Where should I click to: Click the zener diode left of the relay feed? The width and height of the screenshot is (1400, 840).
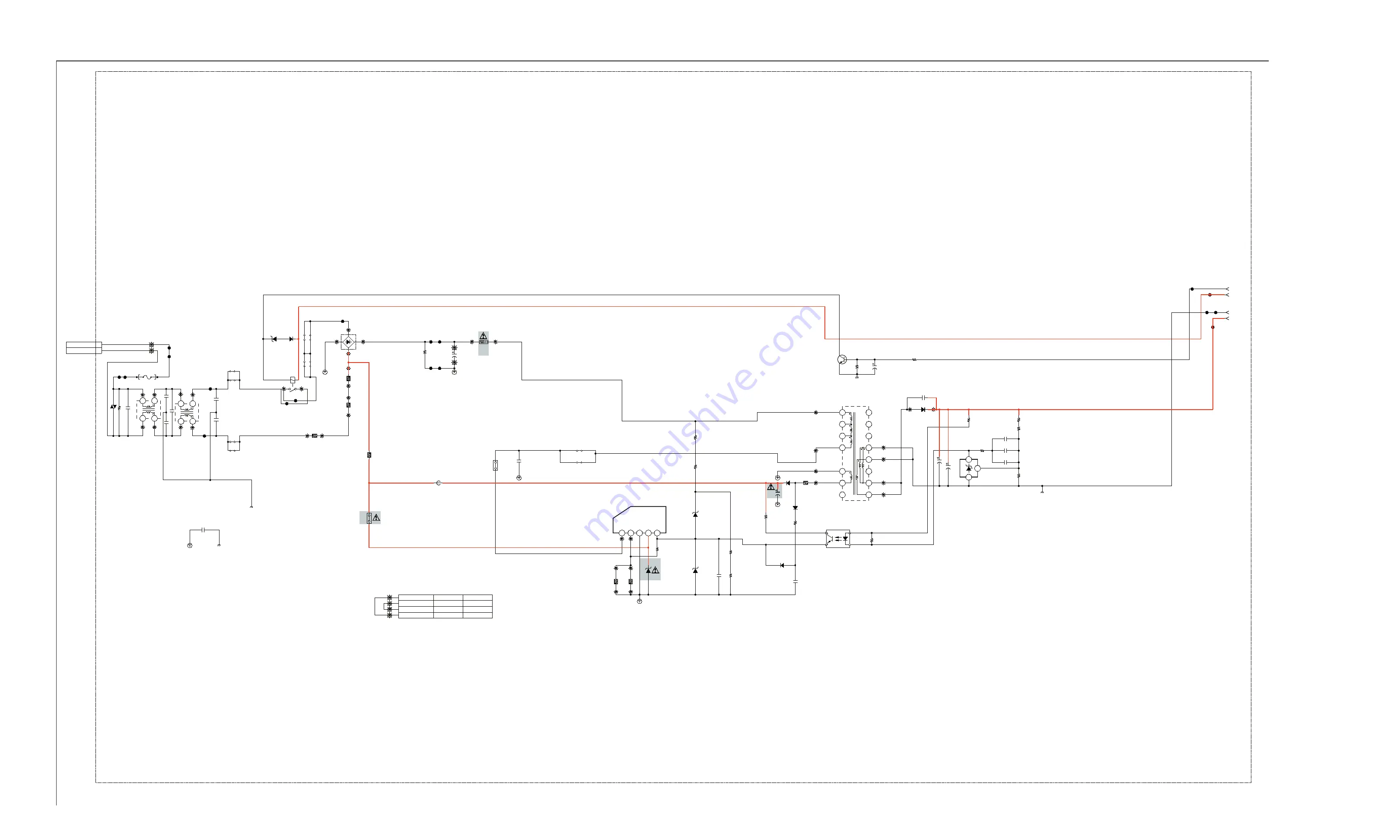[274, 339]
